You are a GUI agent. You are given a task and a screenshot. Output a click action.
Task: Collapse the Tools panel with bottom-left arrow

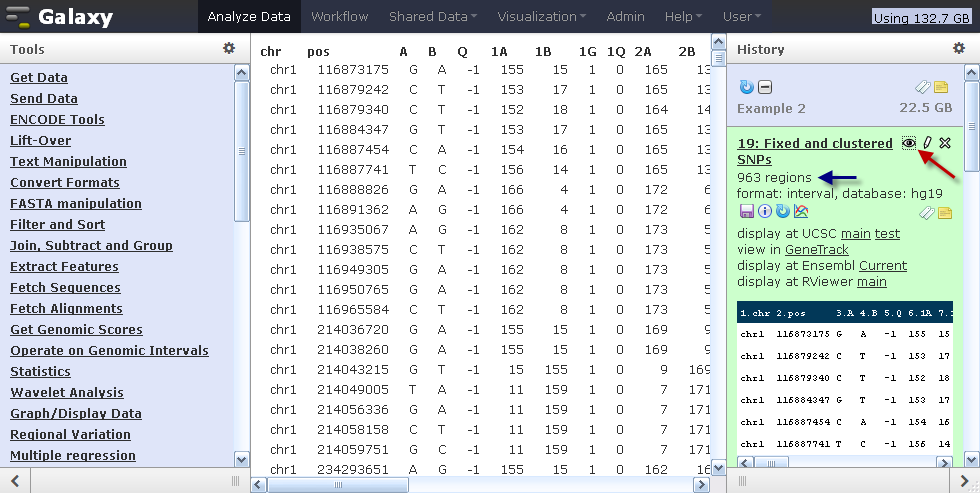pos(15,481)
